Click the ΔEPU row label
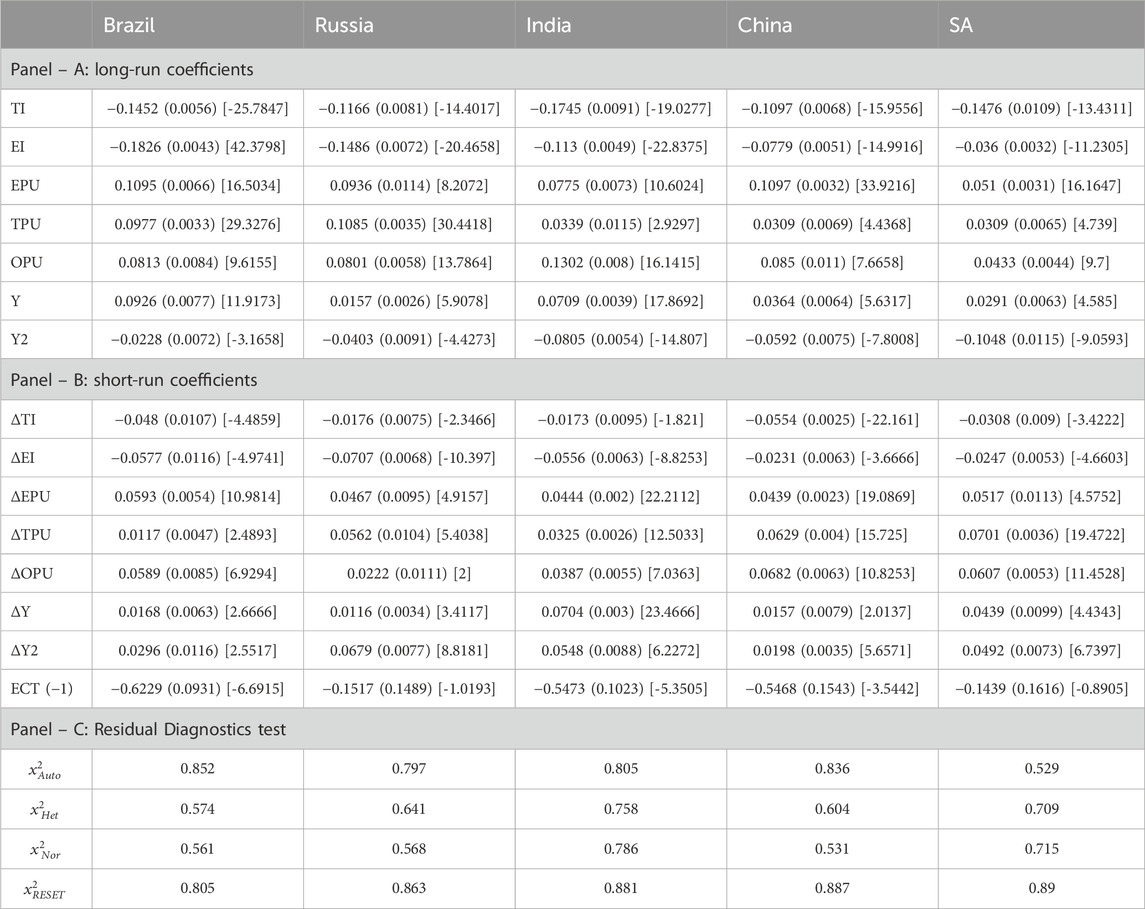Viewport: 1145px width, 909px height. click(30, 496)
